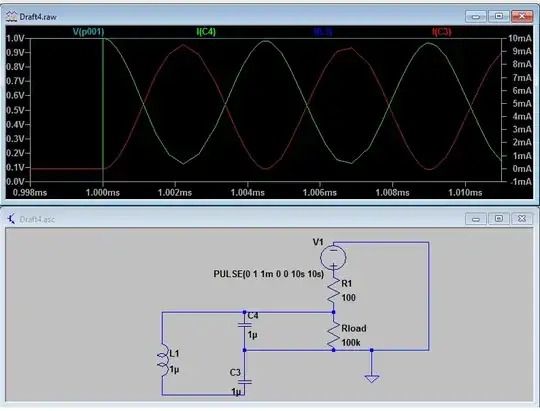Click the 1.006ms time axis label

320,192
